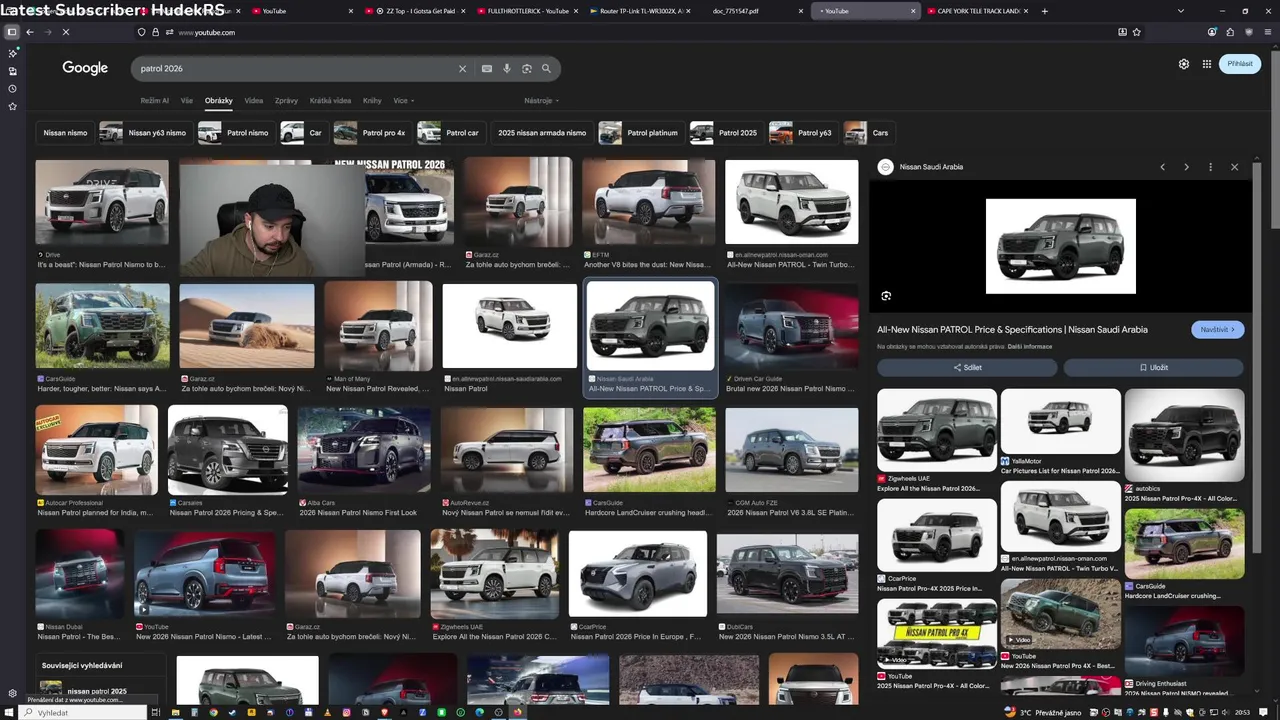
Task: Expand the list-all-tabs chevron in tab bar
Action: 1181,11
